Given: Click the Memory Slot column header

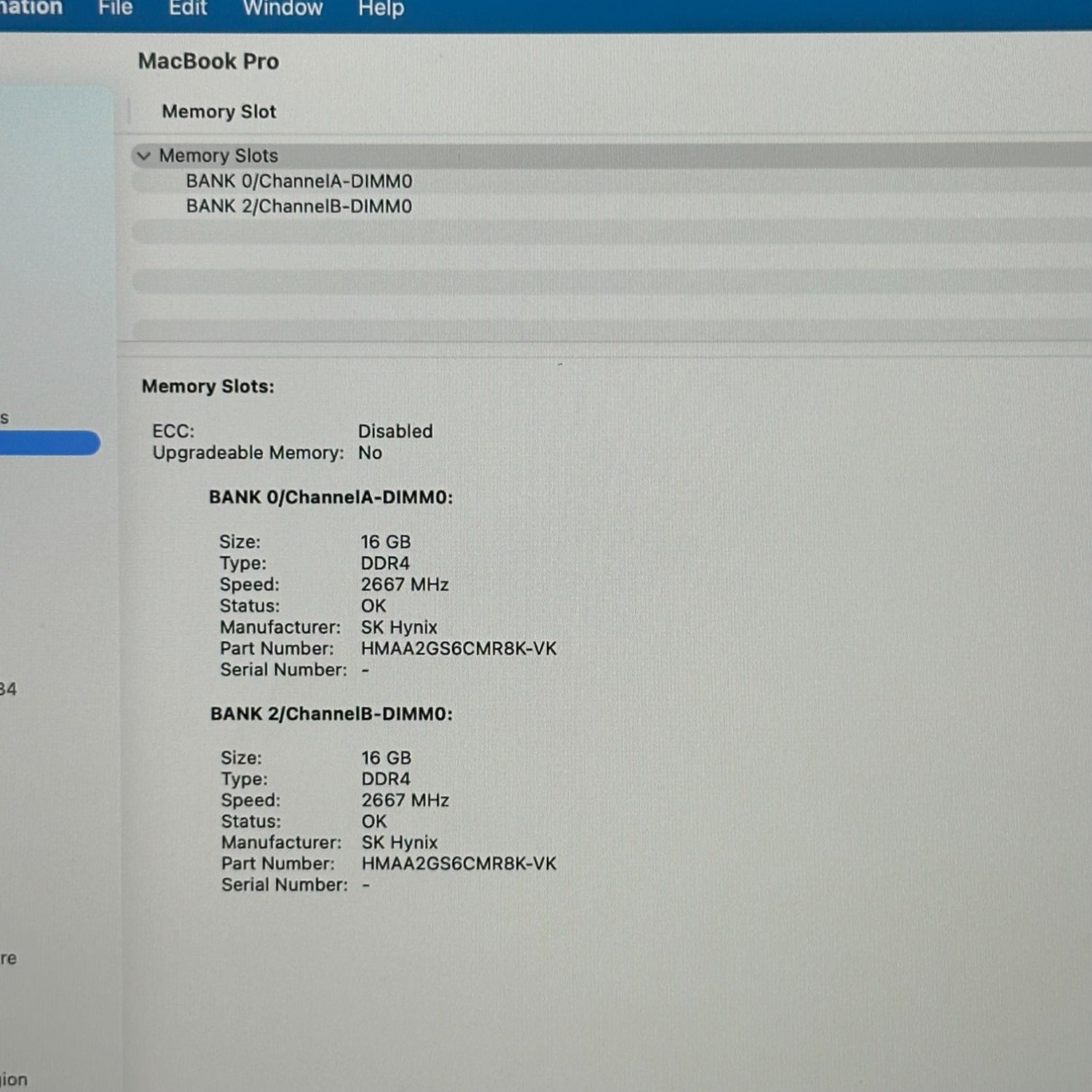Looking at the screenshot, I should (x=218, y=111).
